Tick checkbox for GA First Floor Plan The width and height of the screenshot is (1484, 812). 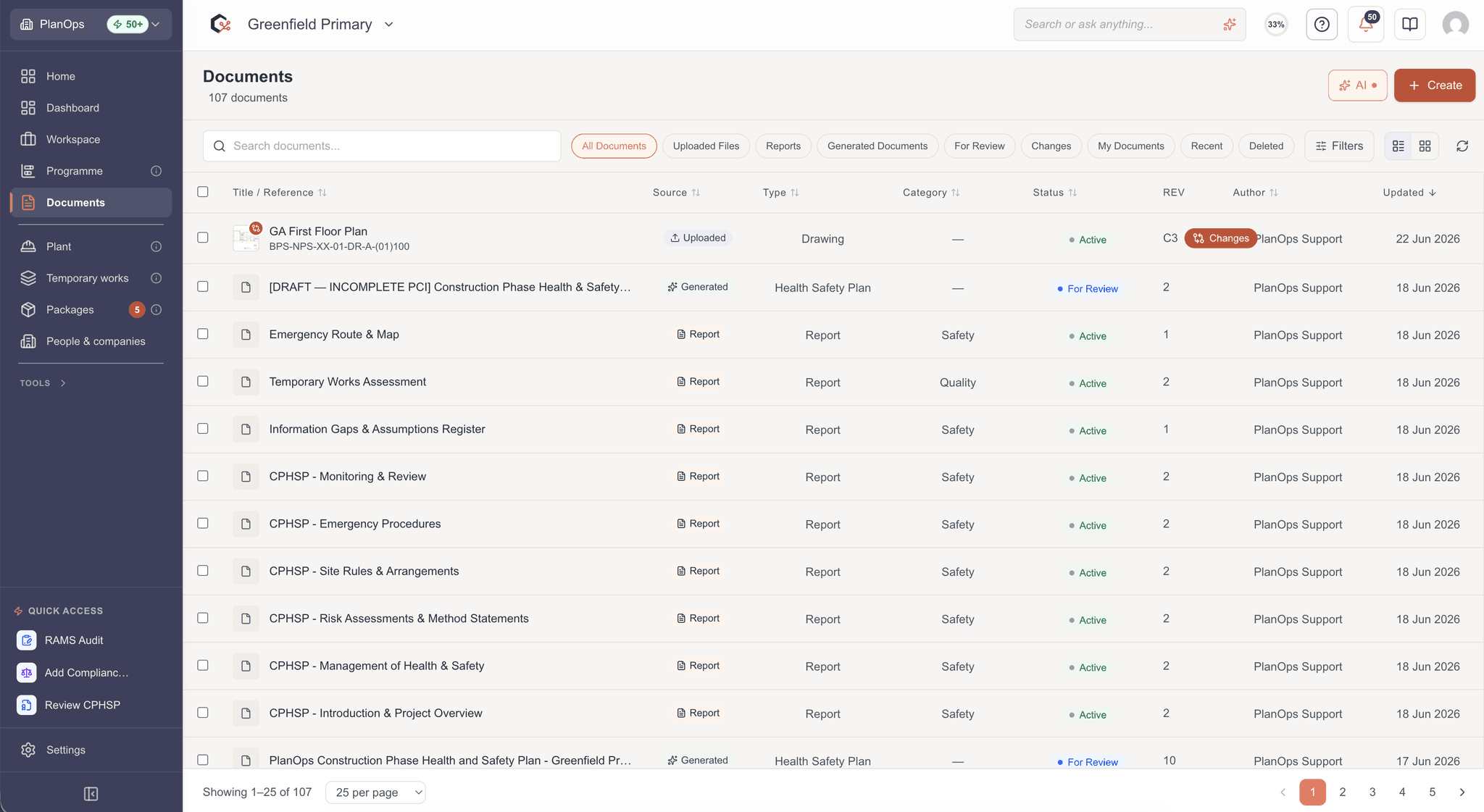[x=203, y=238]
